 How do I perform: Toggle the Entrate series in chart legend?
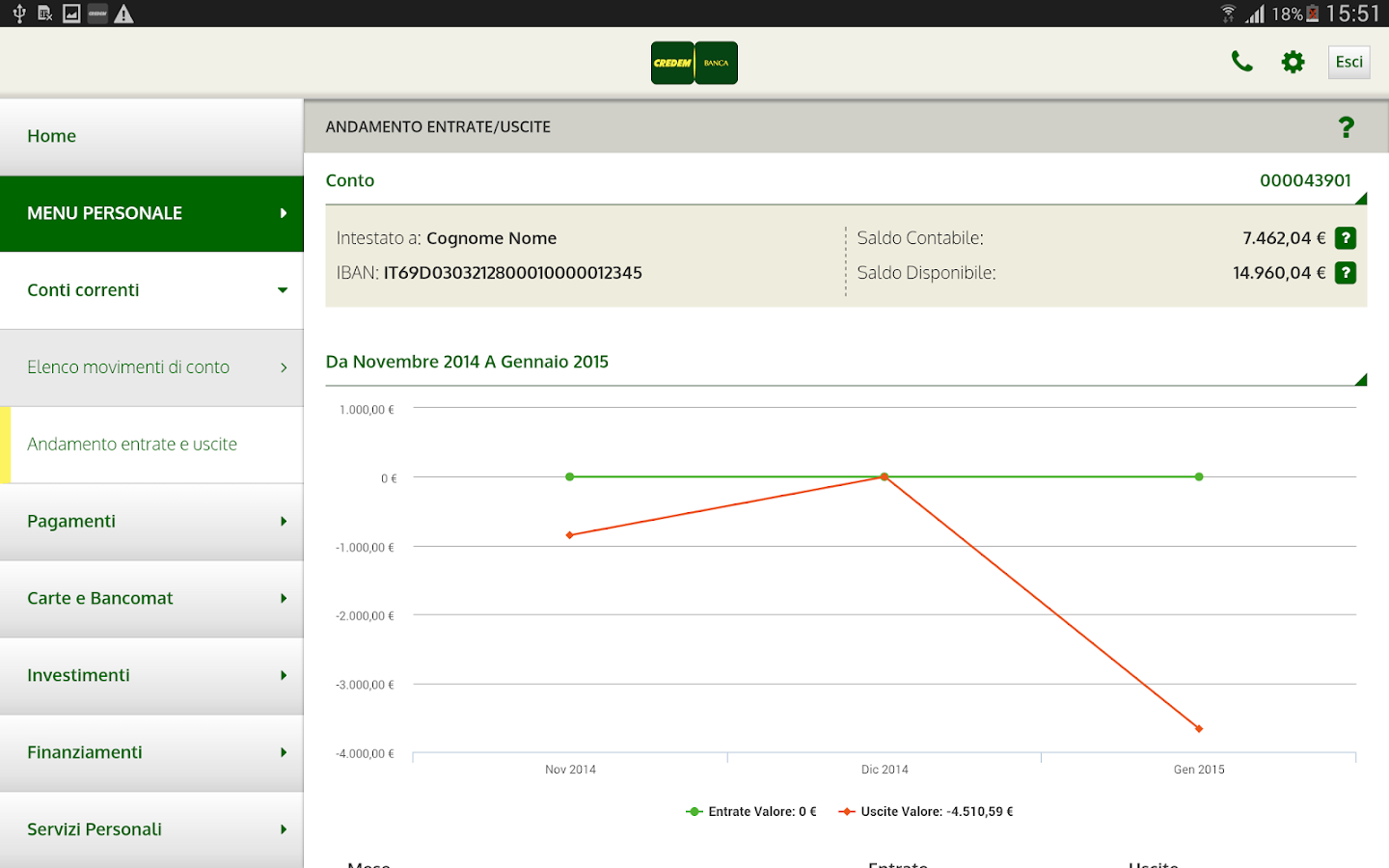coord(751,812)
